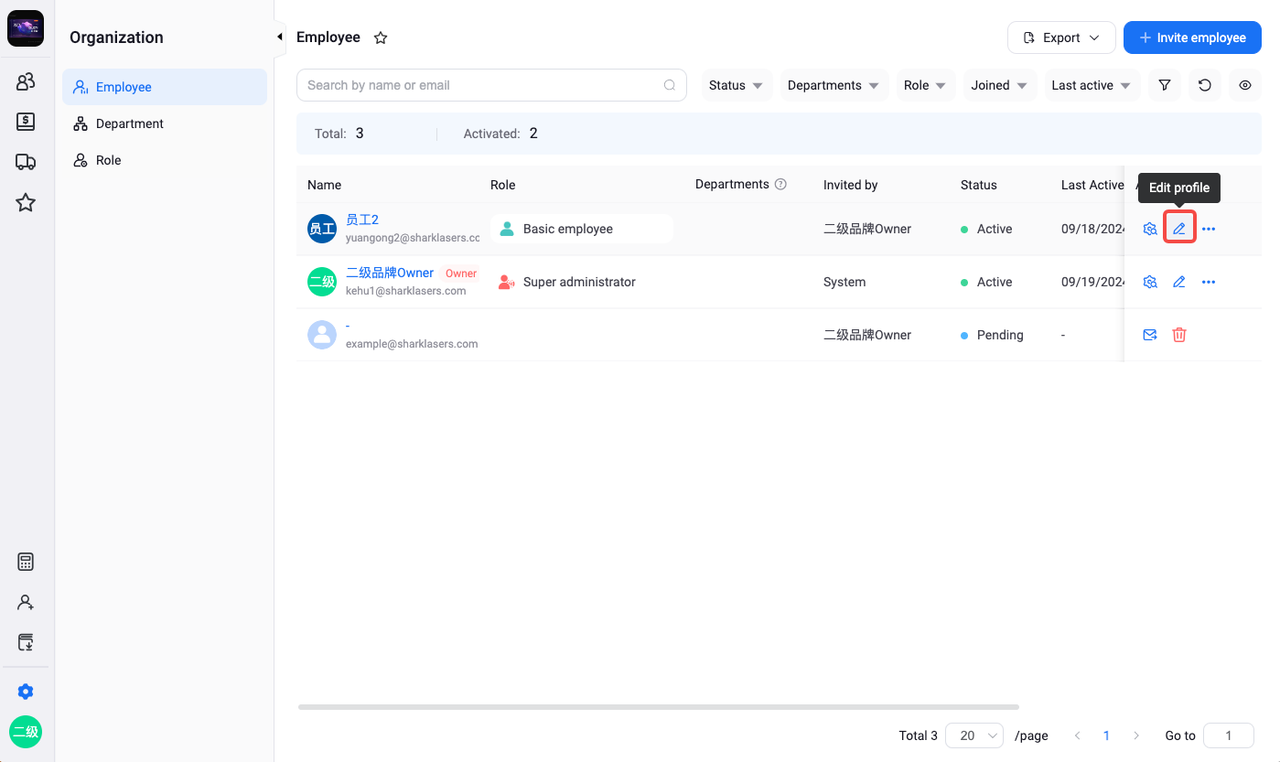Screen dimensions: 1280x762
Task: Open the workspace logo thumbnail in the sidebar
Action: [x=26, y=29]
